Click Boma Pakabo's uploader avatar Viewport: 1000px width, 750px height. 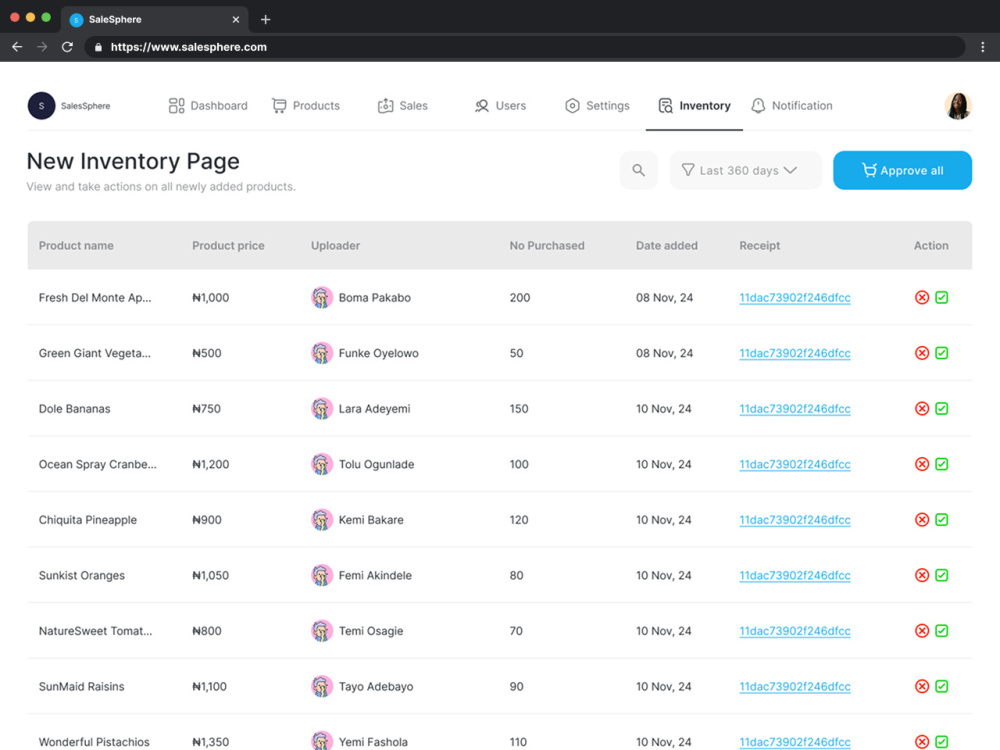[x=322, y=297]
